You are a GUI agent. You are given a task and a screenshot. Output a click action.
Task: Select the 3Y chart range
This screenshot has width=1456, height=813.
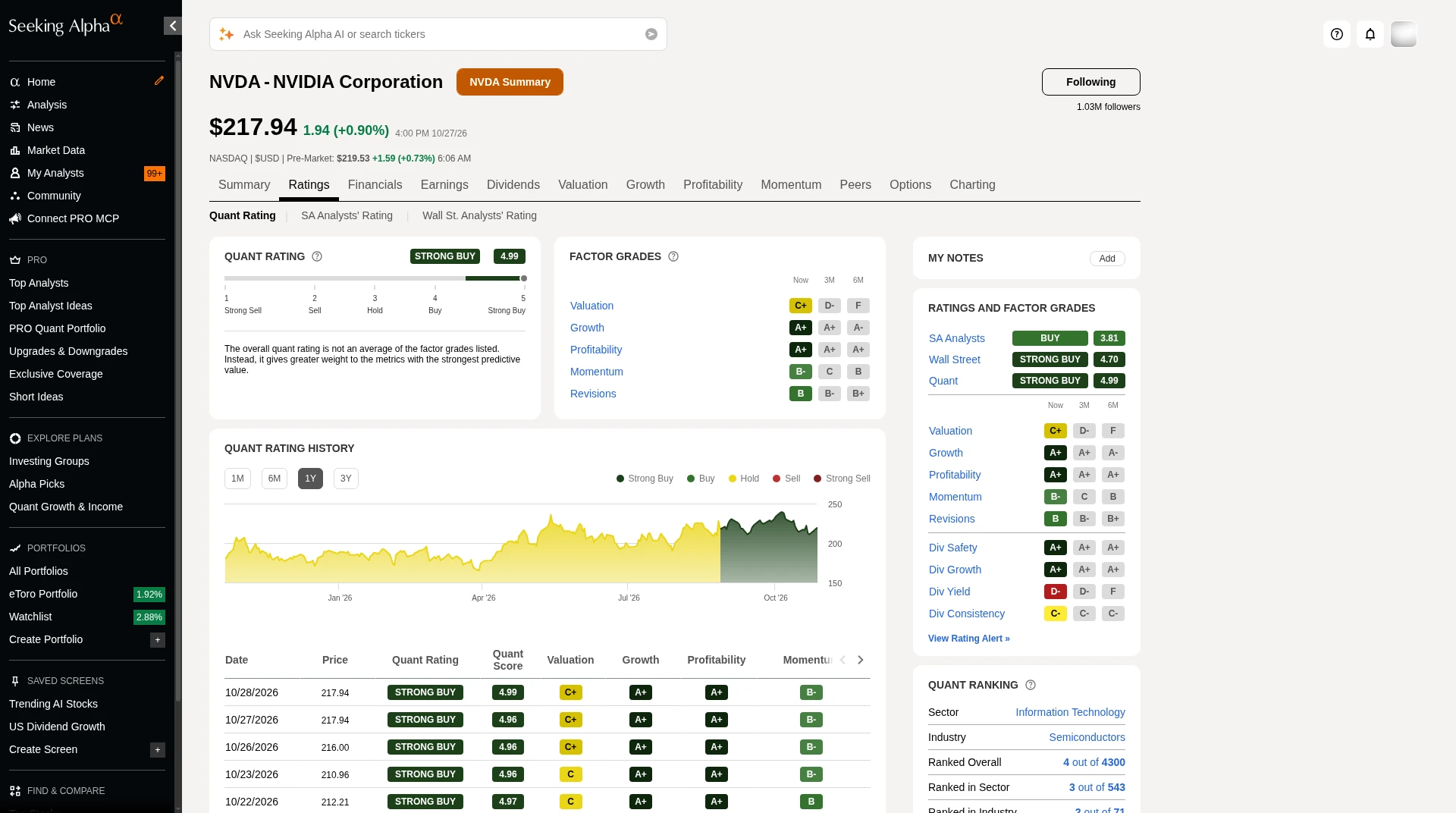[346, 479]
